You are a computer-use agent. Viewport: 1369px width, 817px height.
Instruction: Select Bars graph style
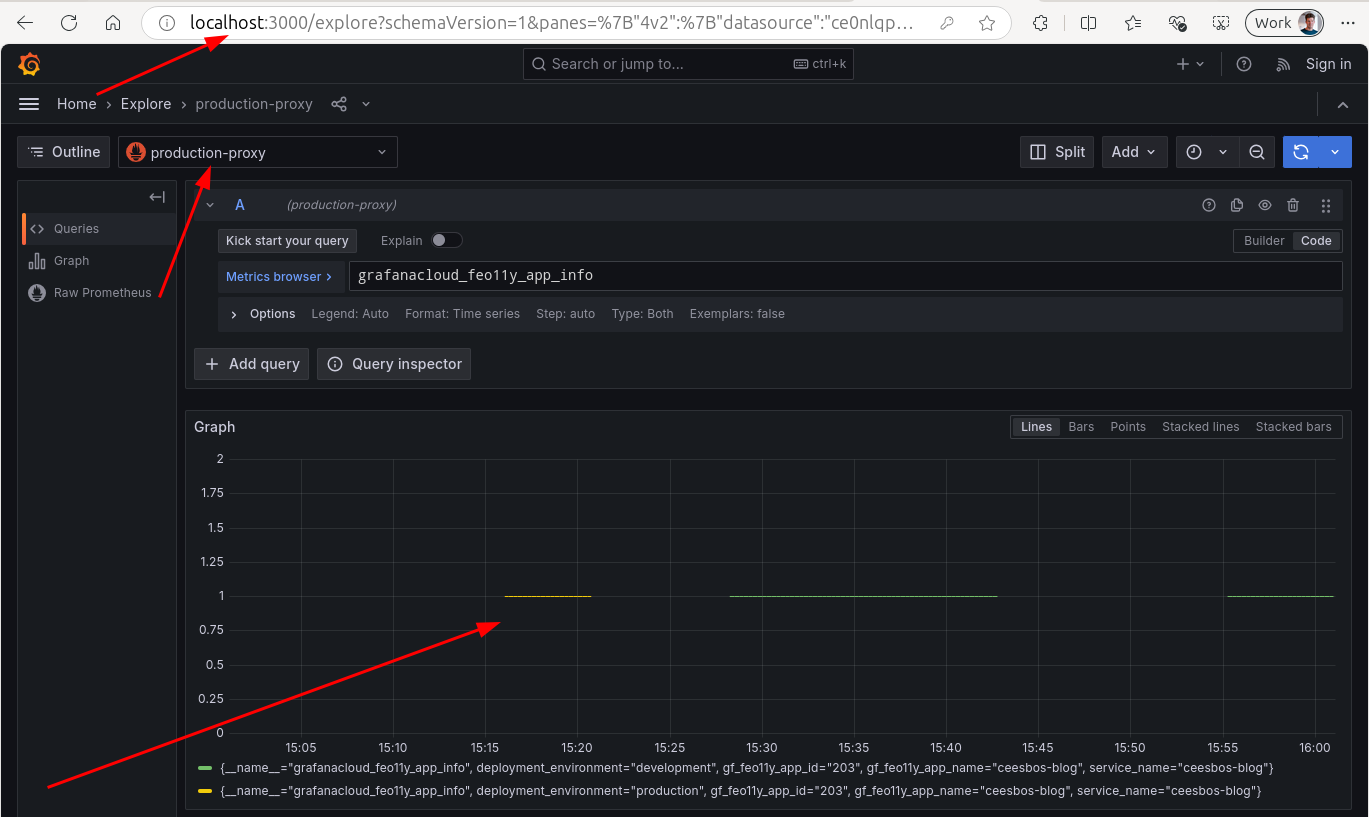1081,427
